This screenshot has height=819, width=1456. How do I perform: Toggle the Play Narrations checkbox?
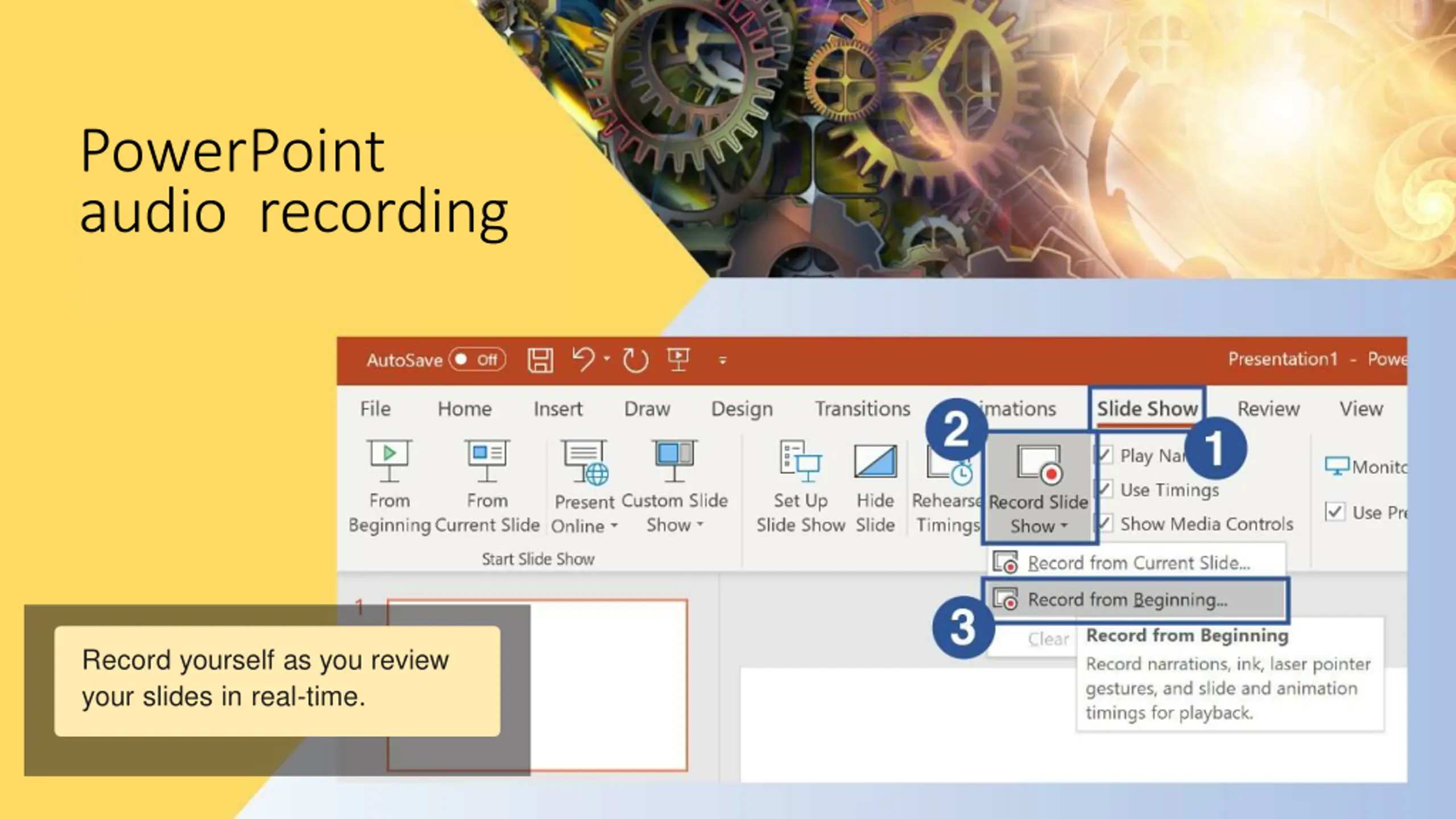tap(1105, 456)
